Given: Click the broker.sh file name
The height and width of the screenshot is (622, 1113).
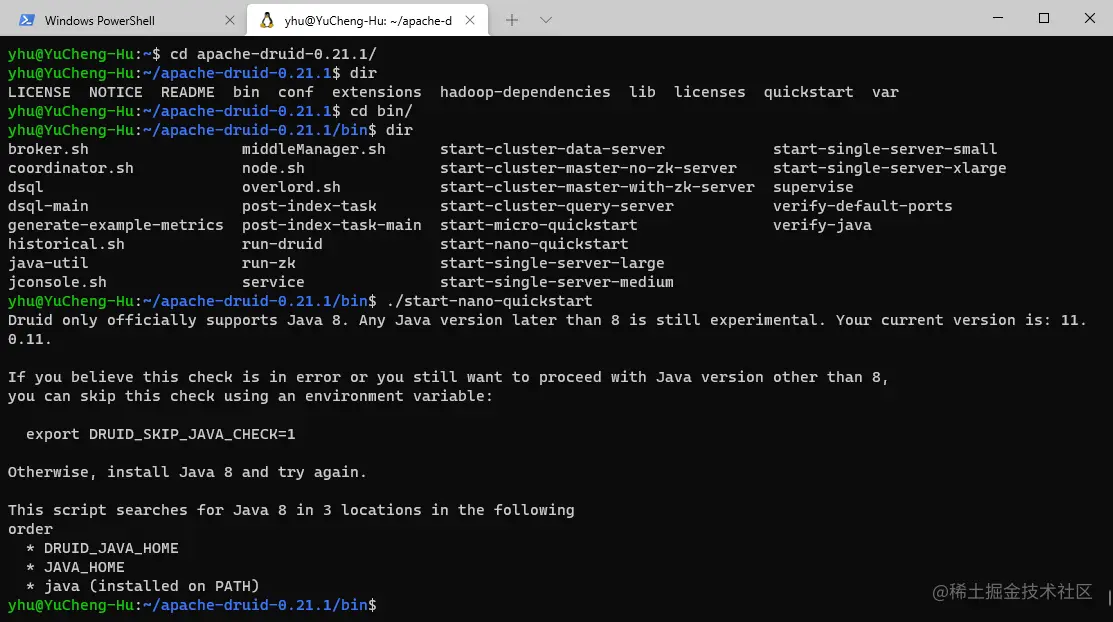Looking at the screenshot, I should point(48,149).
